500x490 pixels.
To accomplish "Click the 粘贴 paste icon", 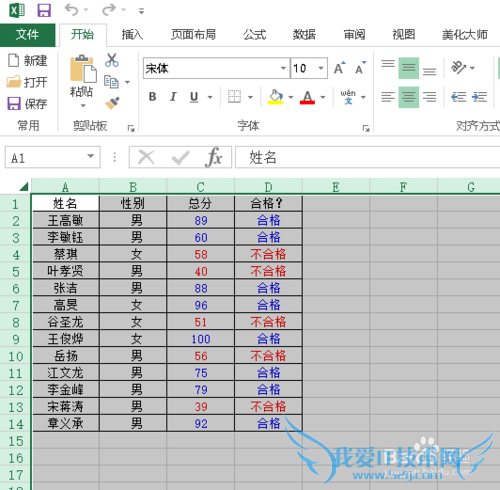I will 83,69.
